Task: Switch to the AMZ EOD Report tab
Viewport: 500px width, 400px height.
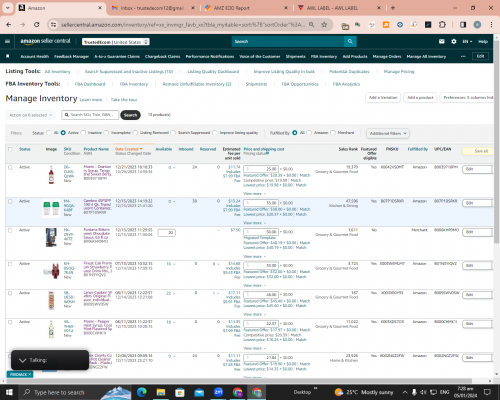Action: [x=246, y=8]
